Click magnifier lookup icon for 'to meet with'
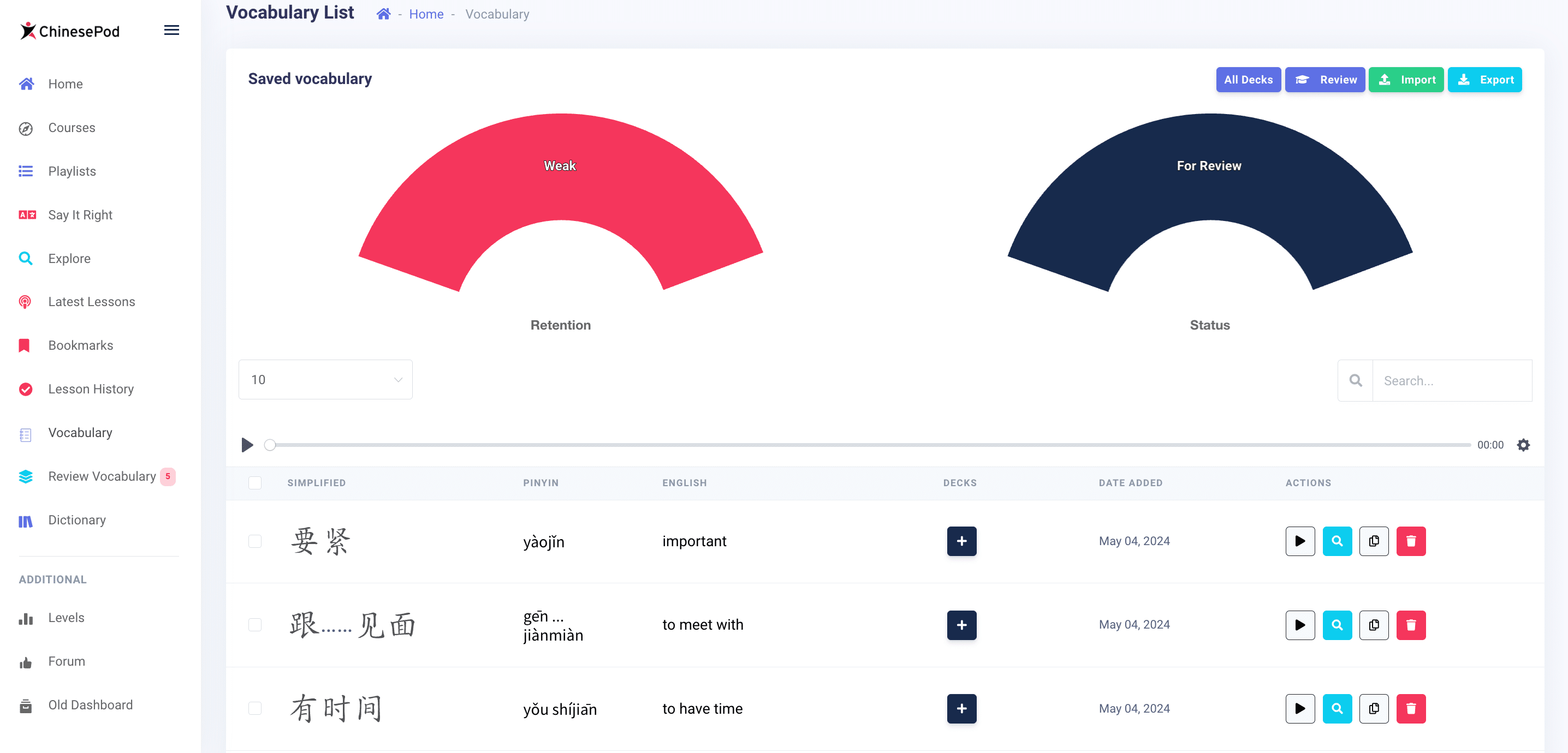 click(x=1337, y=625)
